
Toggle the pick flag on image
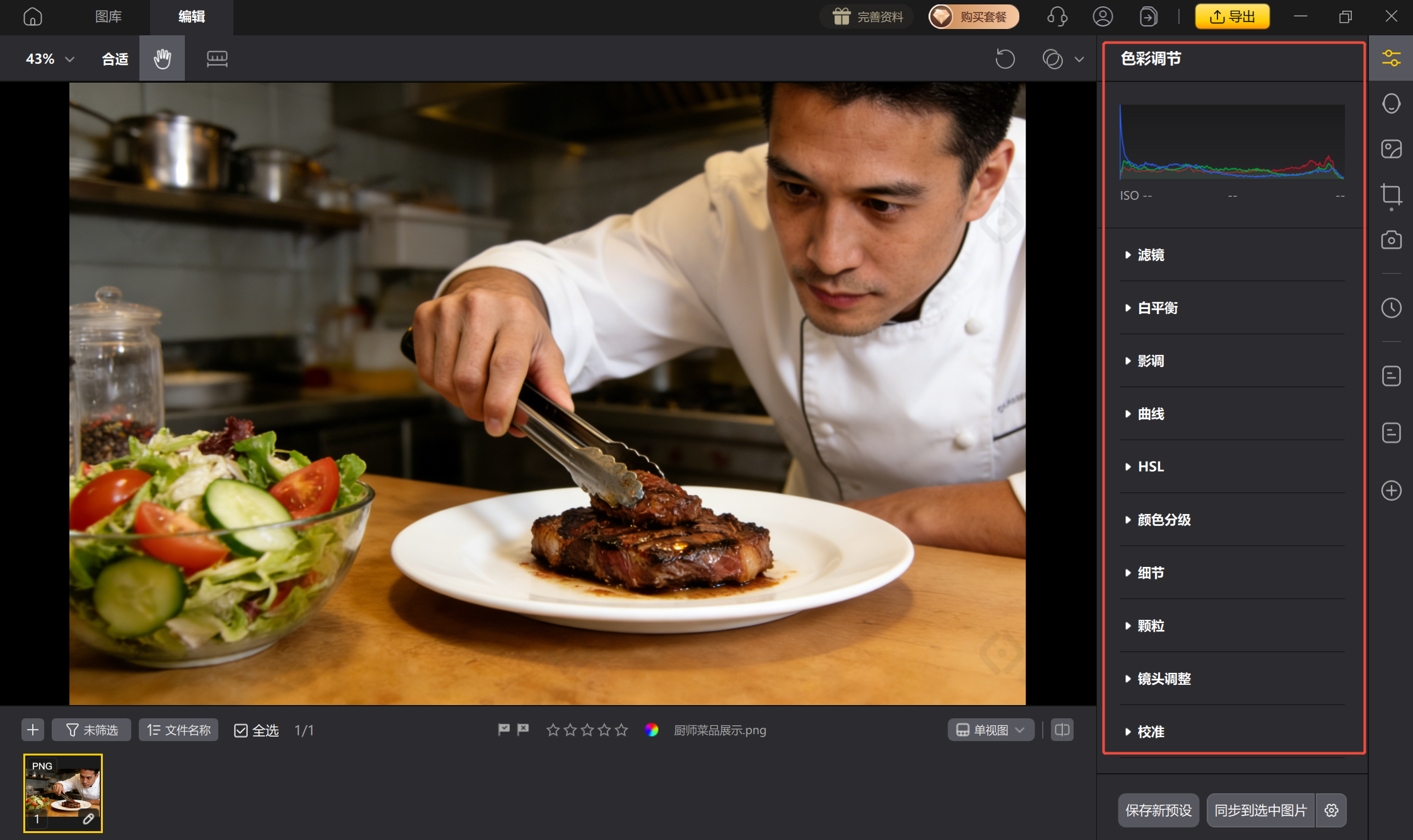(x=503, y=730)
